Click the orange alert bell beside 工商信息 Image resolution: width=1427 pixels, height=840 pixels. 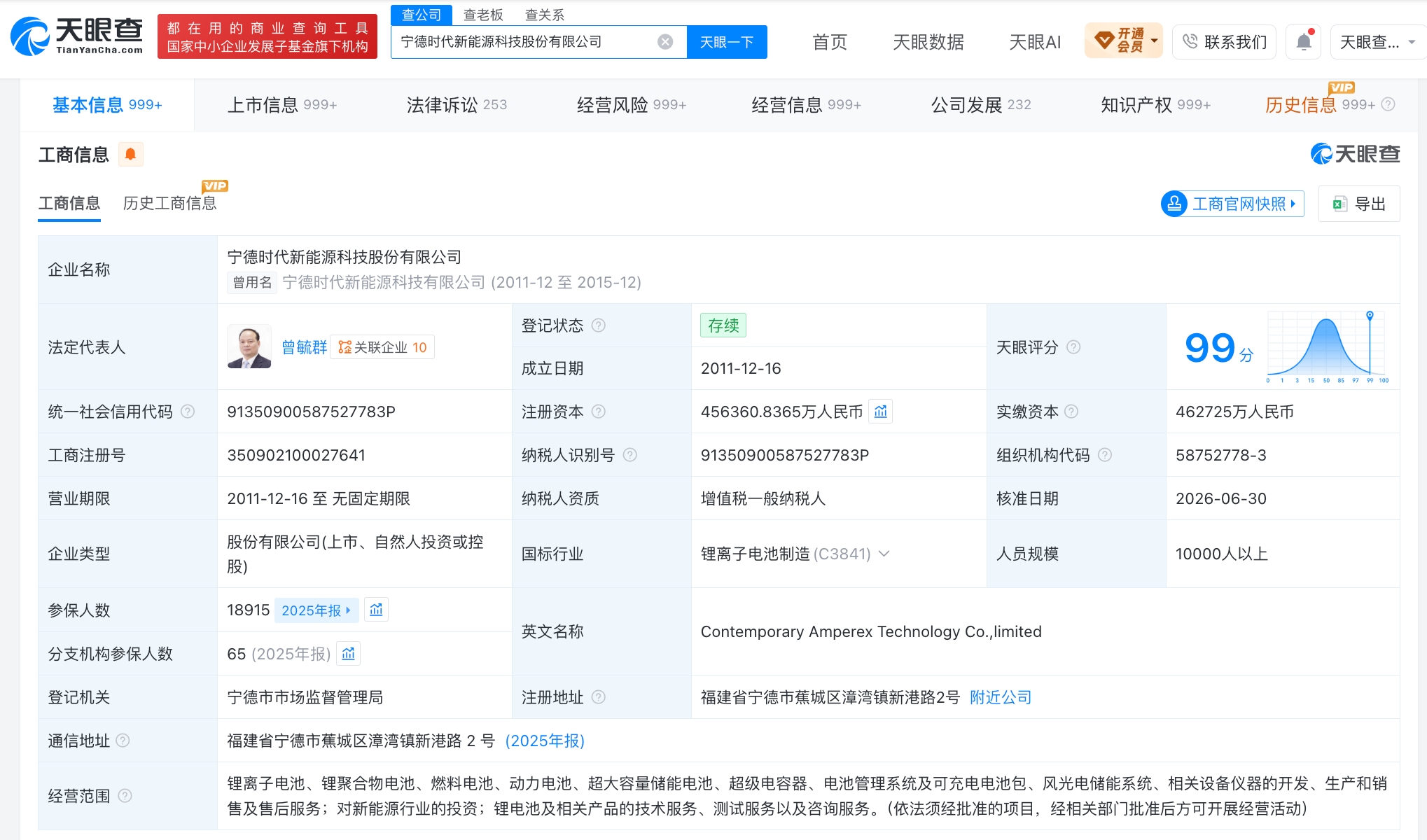(130, 154)
